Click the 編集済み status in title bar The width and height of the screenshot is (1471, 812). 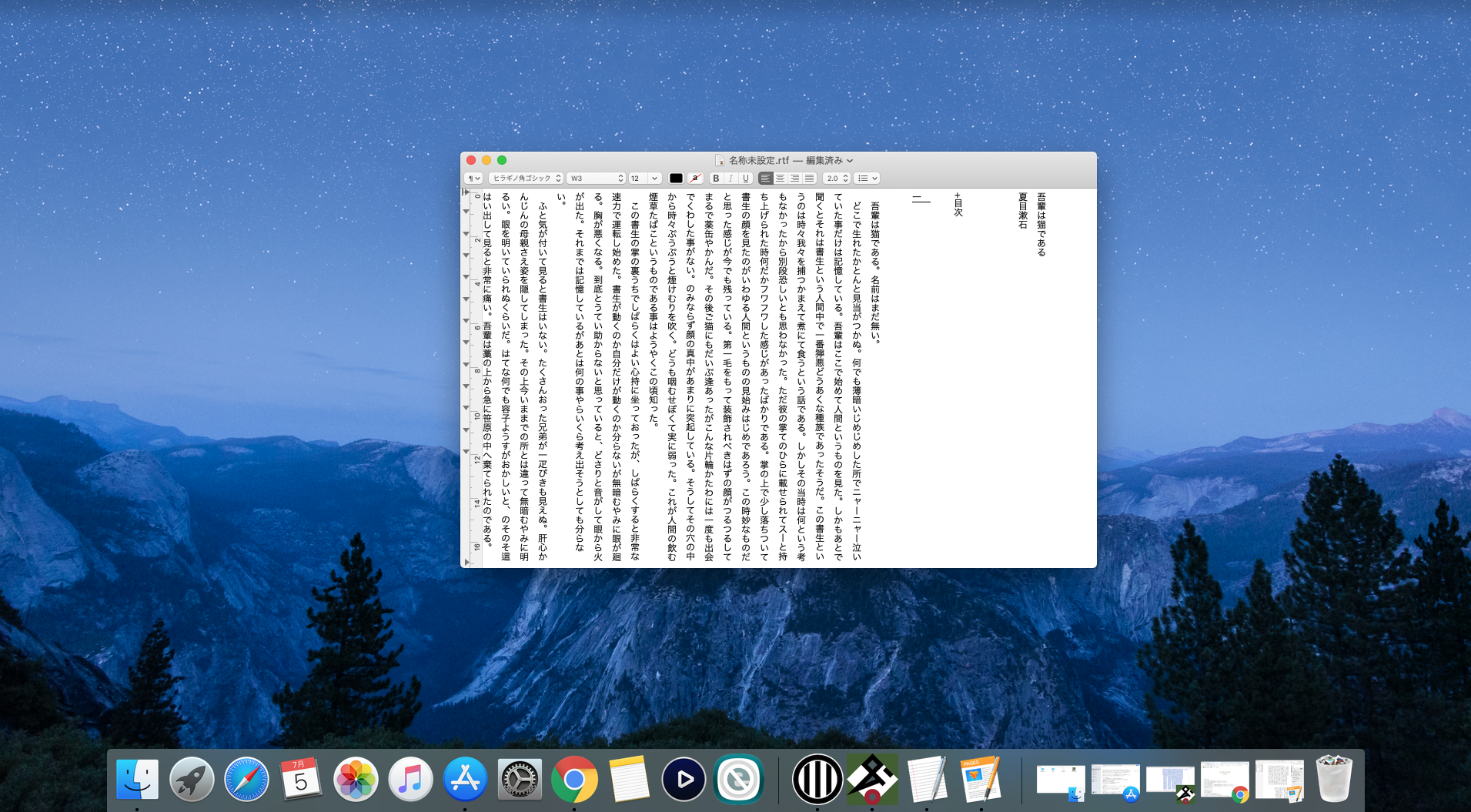[x=825, y=160]
